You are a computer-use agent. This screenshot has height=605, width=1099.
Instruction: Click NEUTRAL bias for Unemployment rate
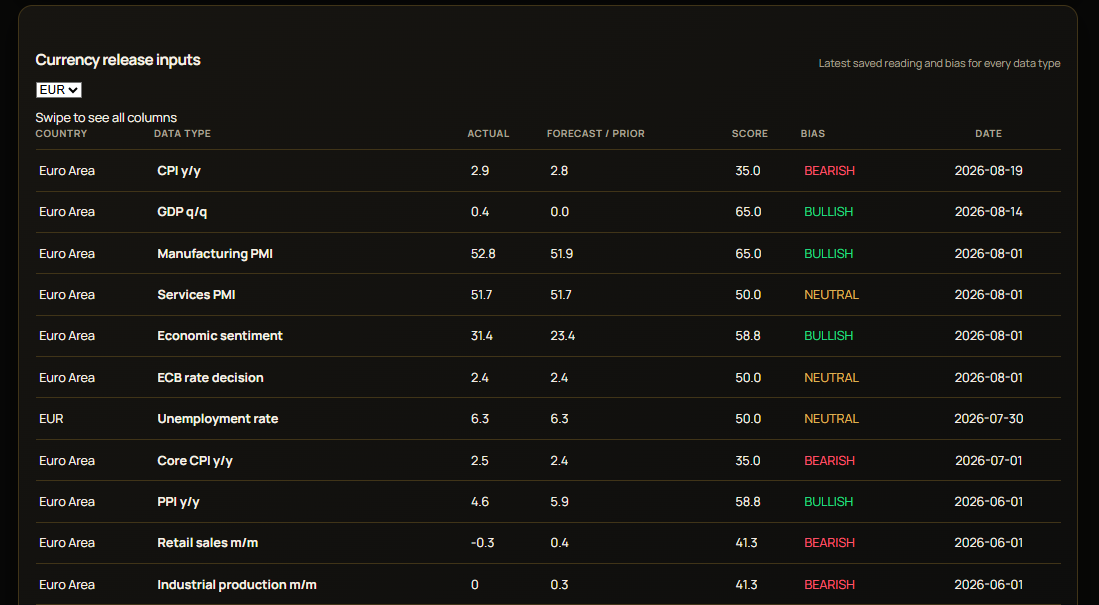point(831,419)
